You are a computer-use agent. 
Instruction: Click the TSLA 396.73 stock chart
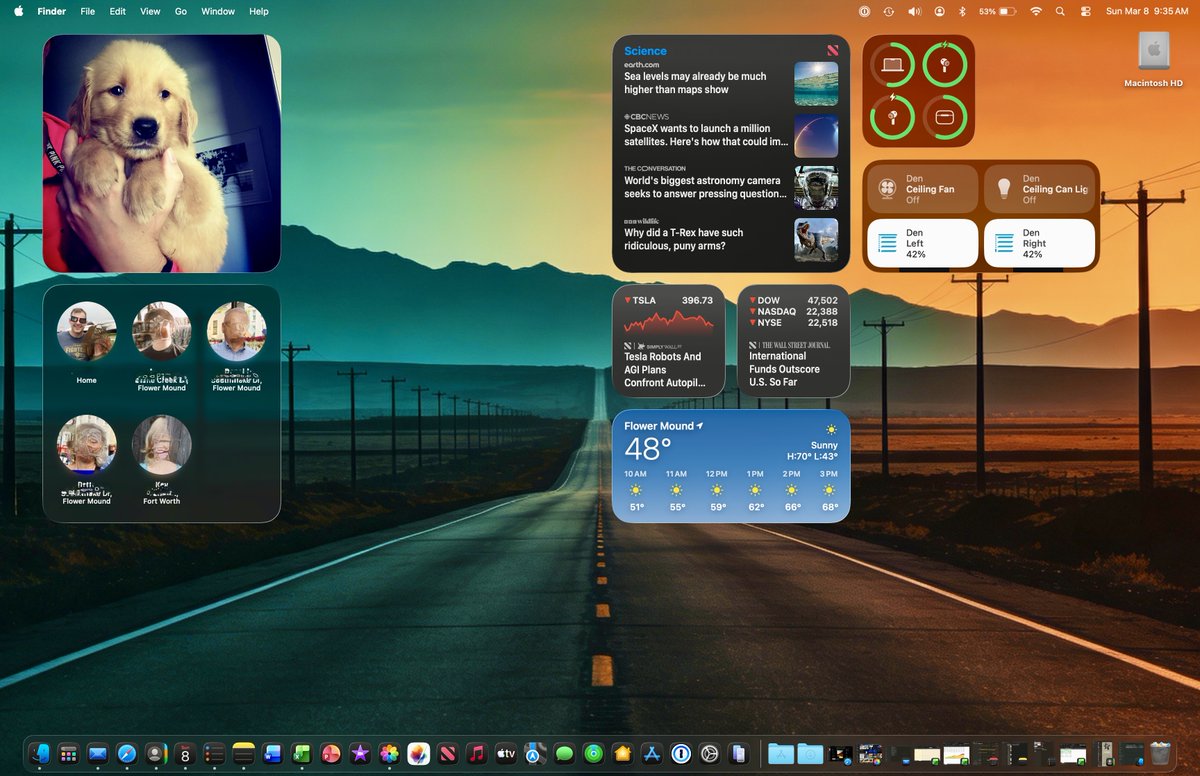[x=668, y=315]
